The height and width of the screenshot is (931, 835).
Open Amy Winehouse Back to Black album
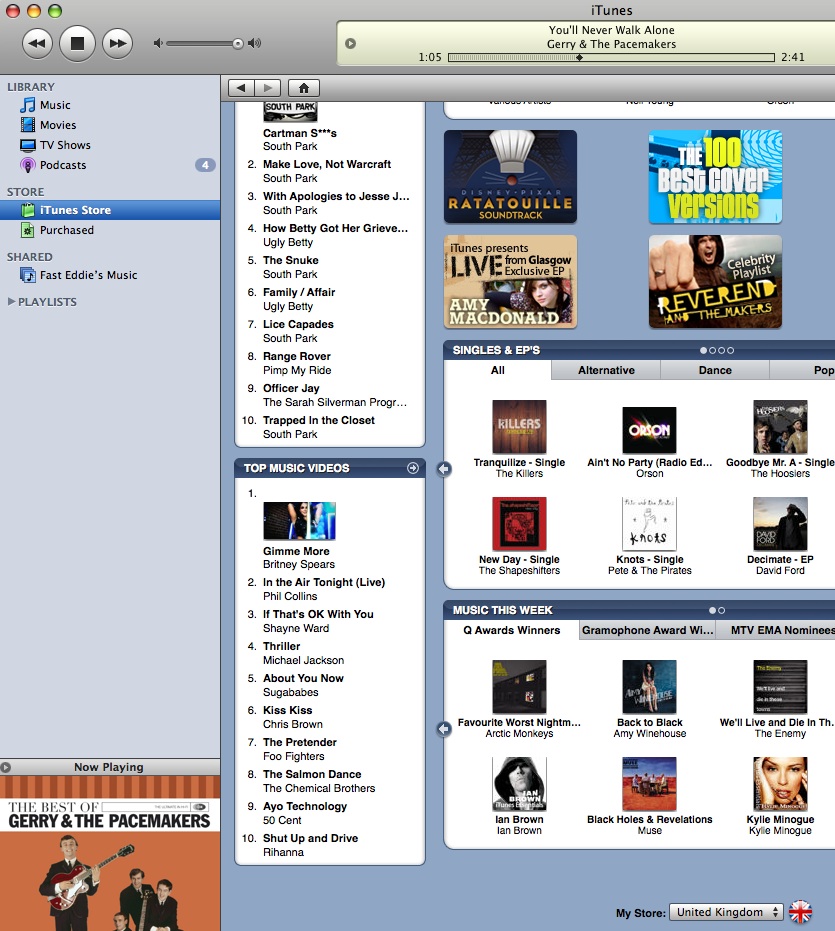point(649,687)
